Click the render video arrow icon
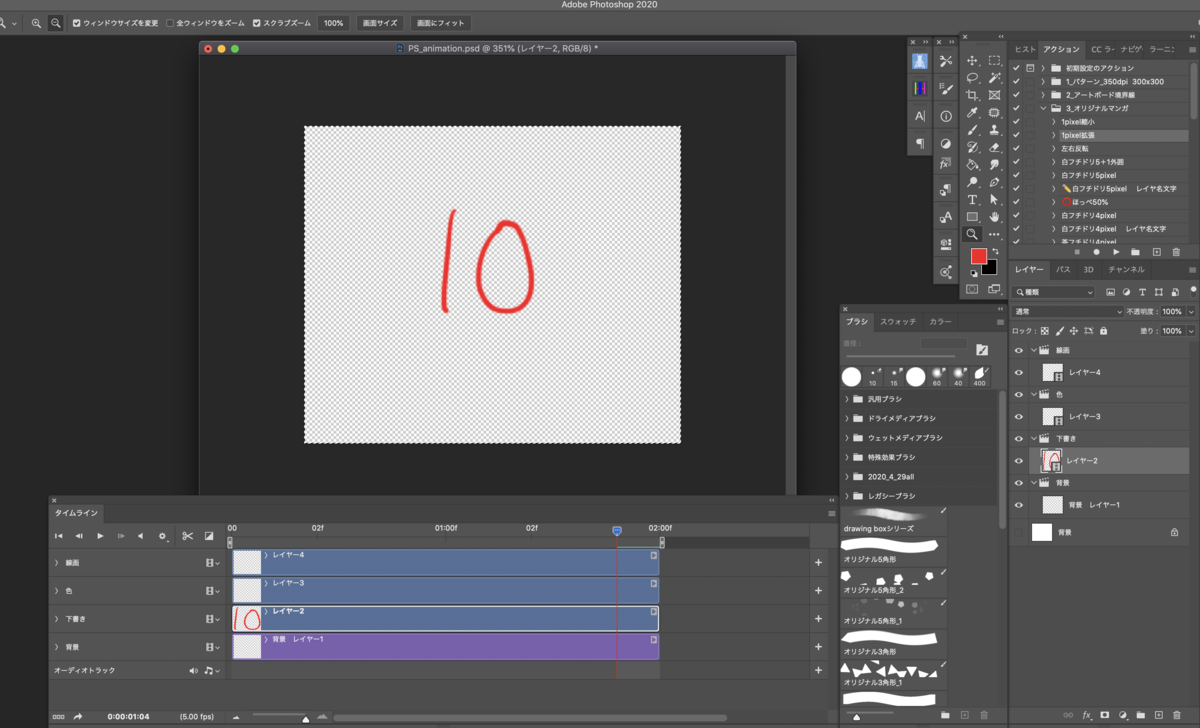The height and width of the screenshot is (728, 1200). [77, 716]
